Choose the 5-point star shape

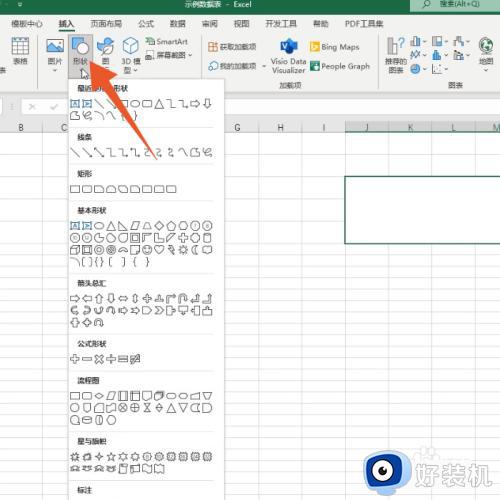pyautogui.click(x=111, y=456)
